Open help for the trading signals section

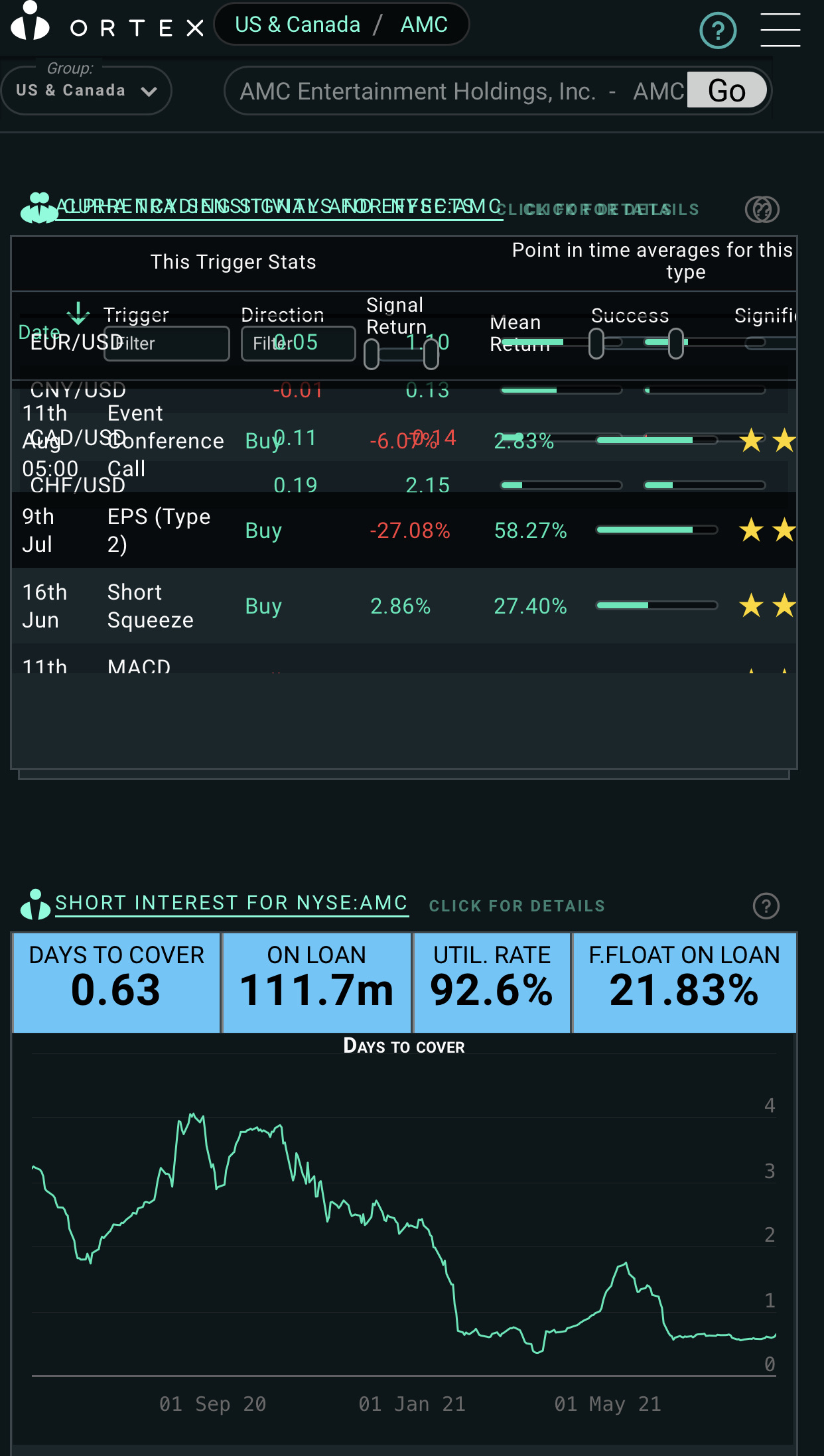point(762,210)
